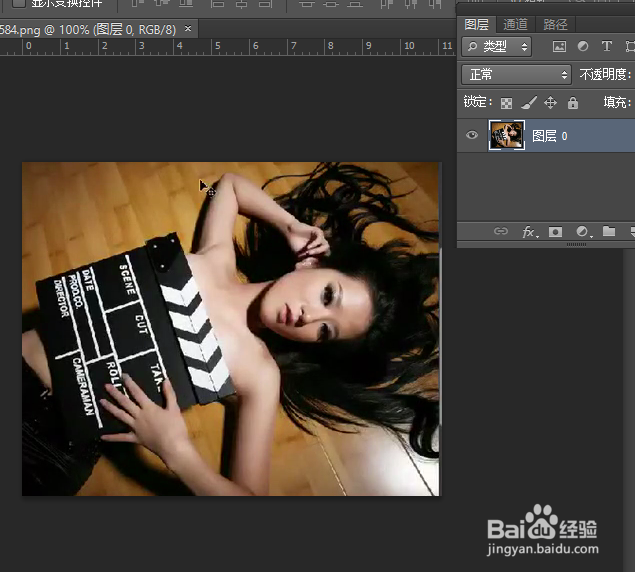
Task: Create a new layer group folder
Action: click(609, 231)
